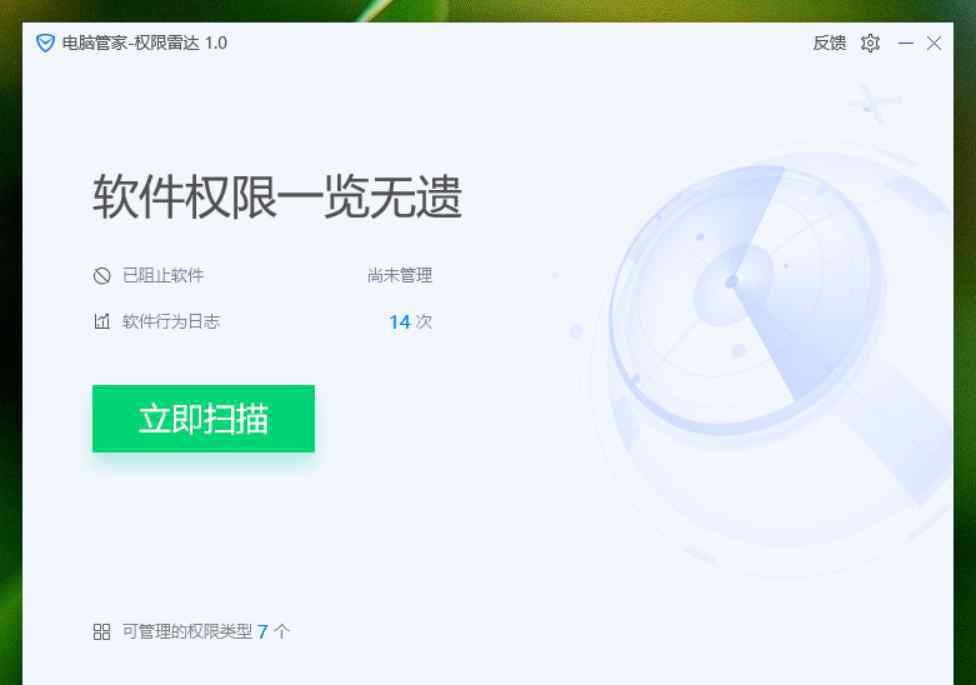Viewport: 976px width, 685px height.
Task: Open the 软件行为日志 entry
Action: [171, 321]
